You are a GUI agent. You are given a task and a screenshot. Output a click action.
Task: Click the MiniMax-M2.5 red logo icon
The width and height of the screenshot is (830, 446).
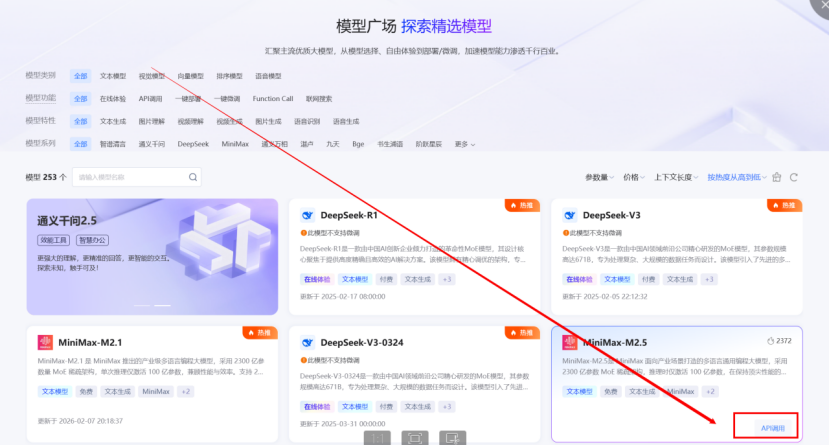570,342
